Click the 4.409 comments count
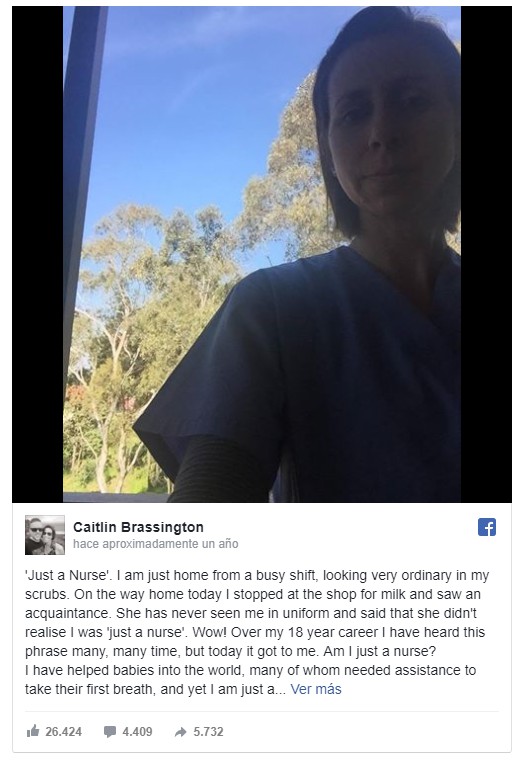This screenshot has height=769, width=516. pyautogui.click(x=137, y=732)
